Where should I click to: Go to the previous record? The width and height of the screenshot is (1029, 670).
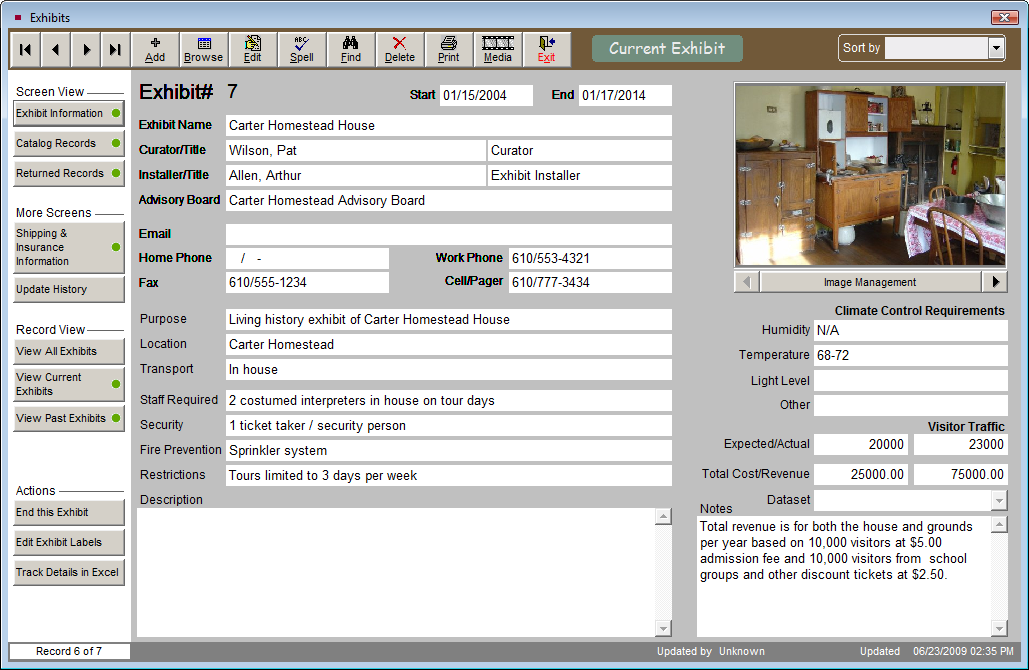coord(55,48)
